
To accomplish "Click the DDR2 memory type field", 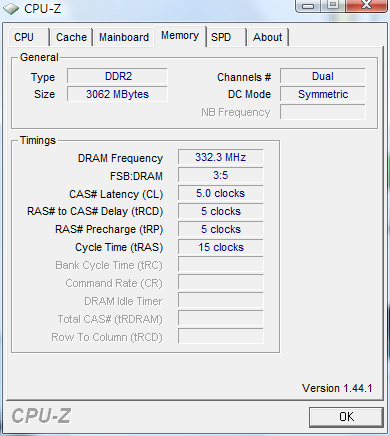I will 117,76.
